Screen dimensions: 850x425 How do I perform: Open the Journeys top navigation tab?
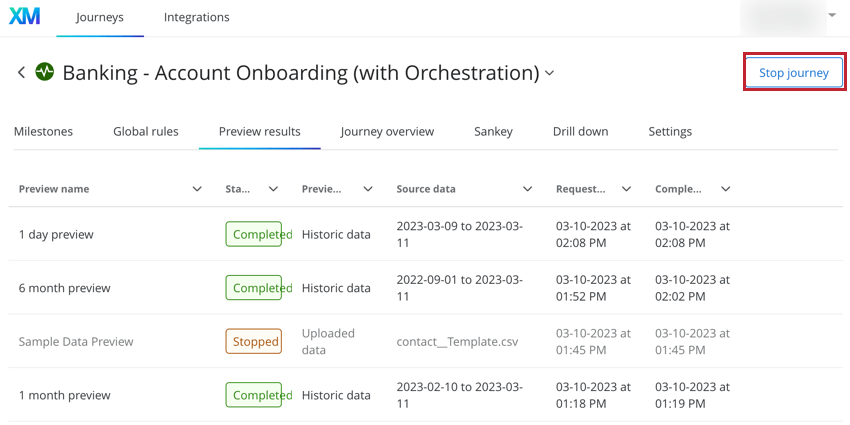[100, 17]
